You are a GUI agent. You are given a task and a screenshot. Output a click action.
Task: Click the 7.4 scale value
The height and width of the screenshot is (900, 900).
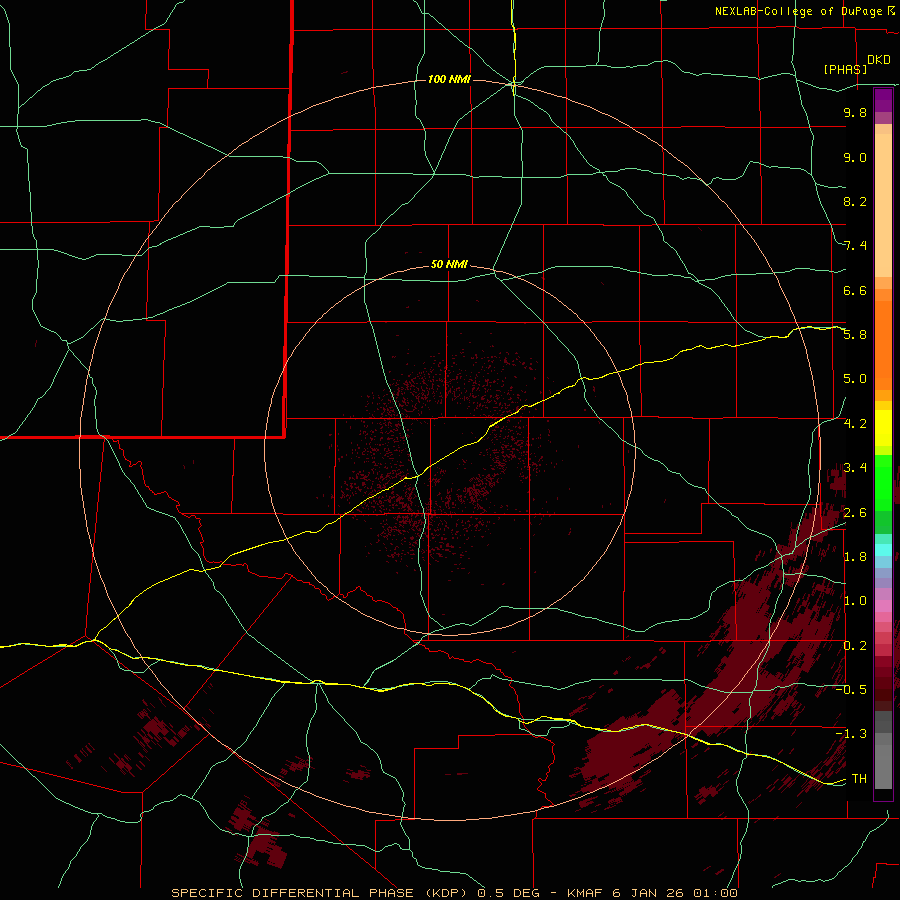(x=855, y=246)
